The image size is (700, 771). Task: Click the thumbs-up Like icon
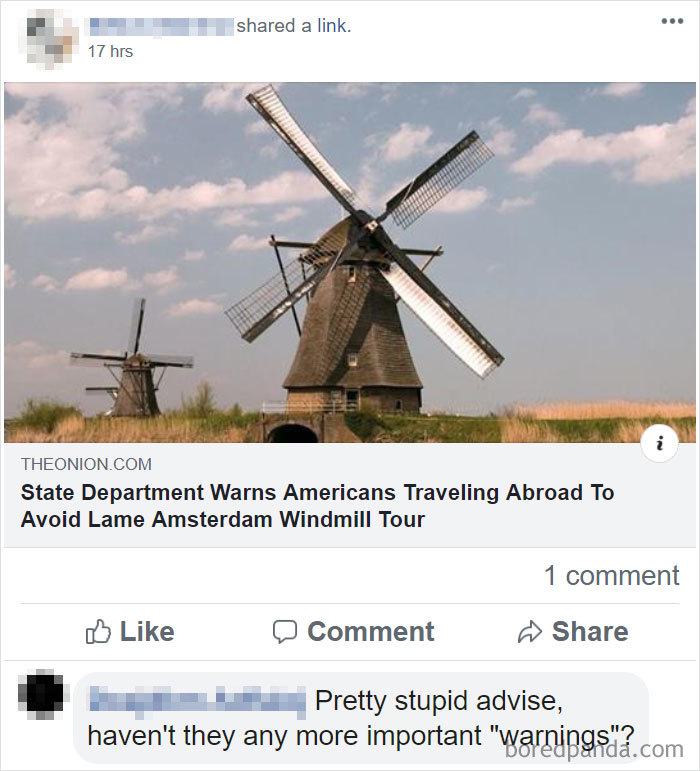click(98, 631)
